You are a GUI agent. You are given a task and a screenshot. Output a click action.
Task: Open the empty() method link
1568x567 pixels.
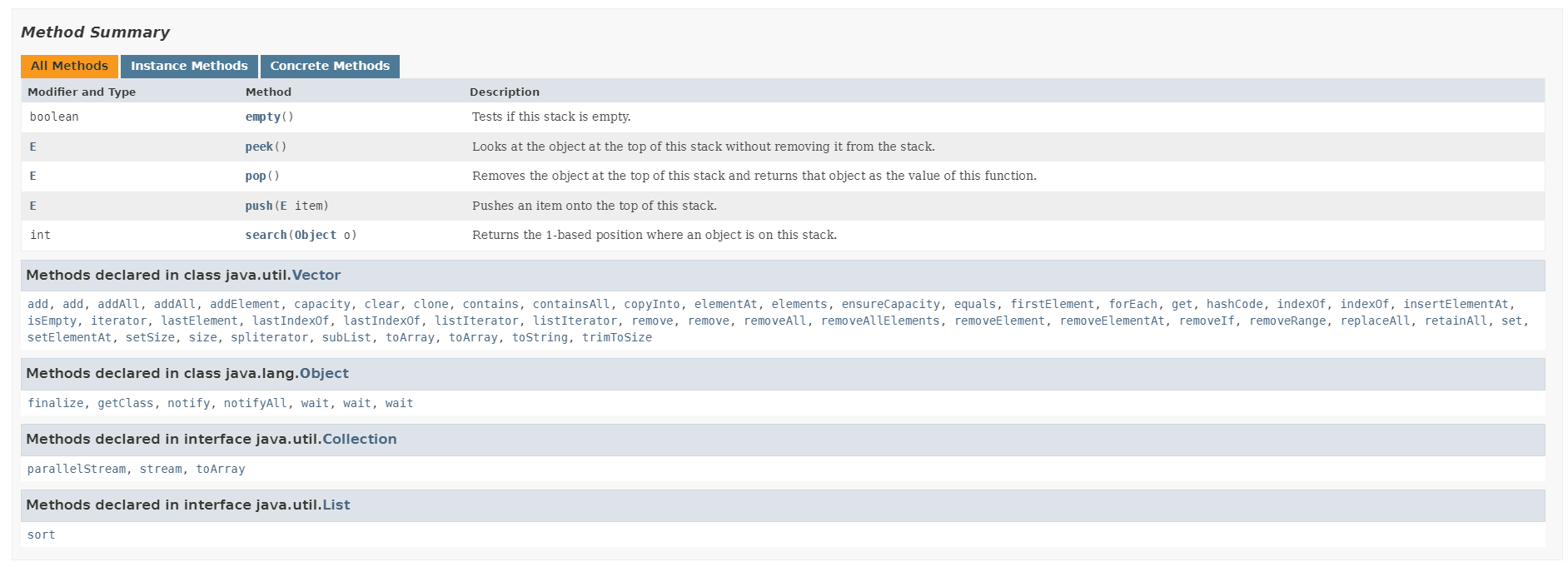coord(262,117)
